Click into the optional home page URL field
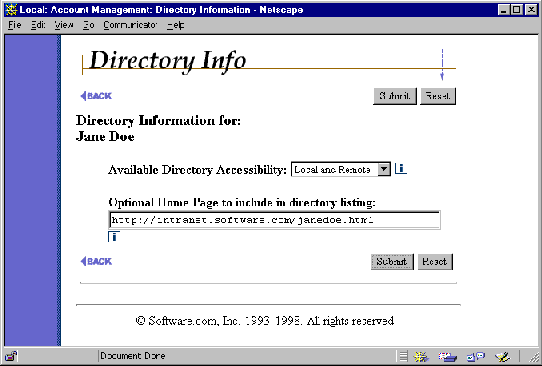 pos(274,220)
